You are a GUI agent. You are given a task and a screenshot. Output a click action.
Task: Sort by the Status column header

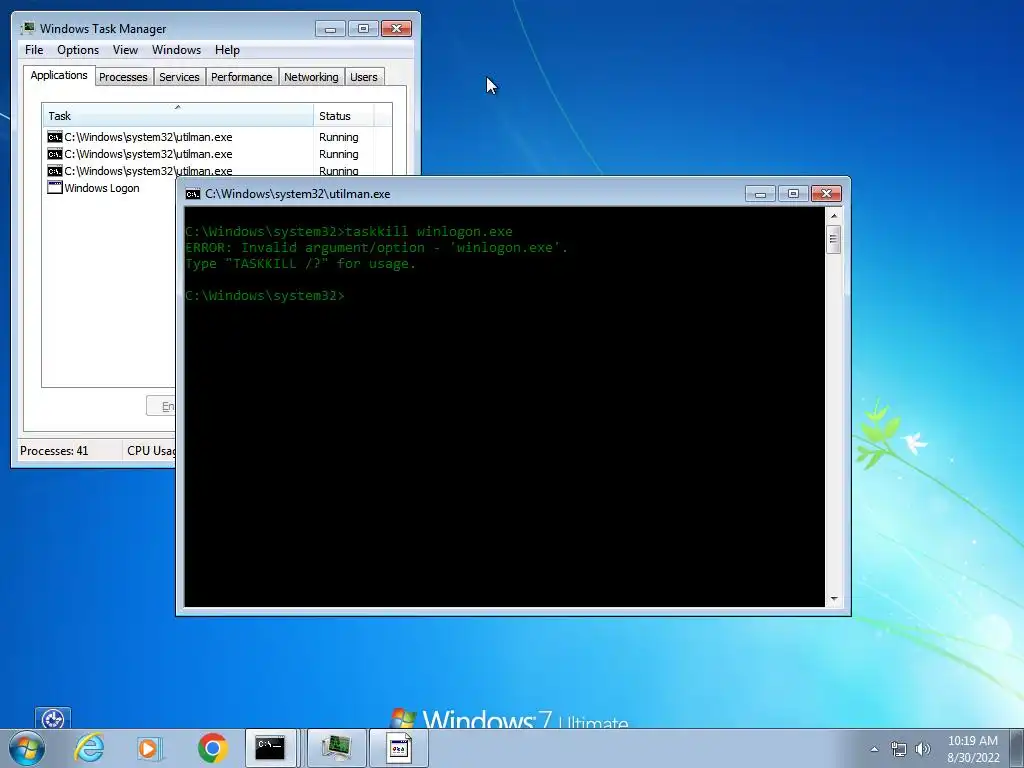point(344,116)
